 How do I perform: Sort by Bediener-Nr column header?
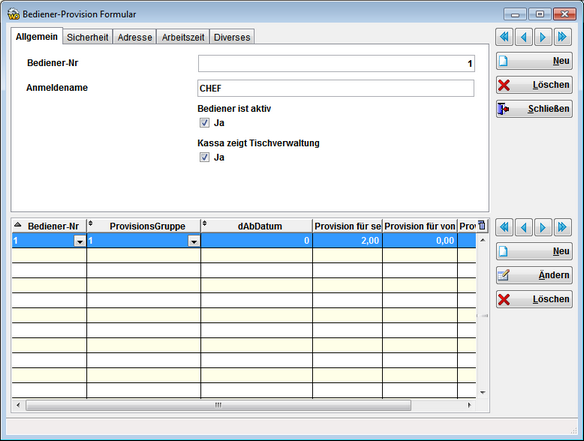(49, 226)
